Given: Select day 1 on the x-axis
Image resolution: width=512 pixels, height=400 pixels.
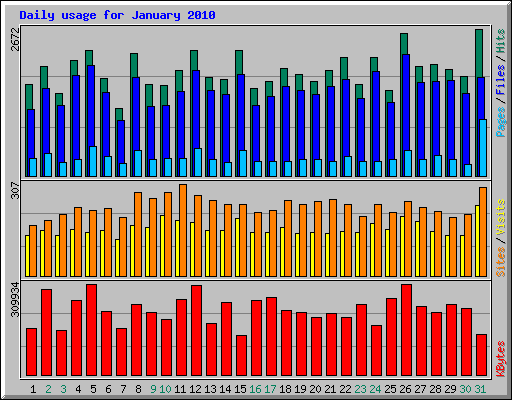Looking at the screenshot, I should tap(33, 389).
